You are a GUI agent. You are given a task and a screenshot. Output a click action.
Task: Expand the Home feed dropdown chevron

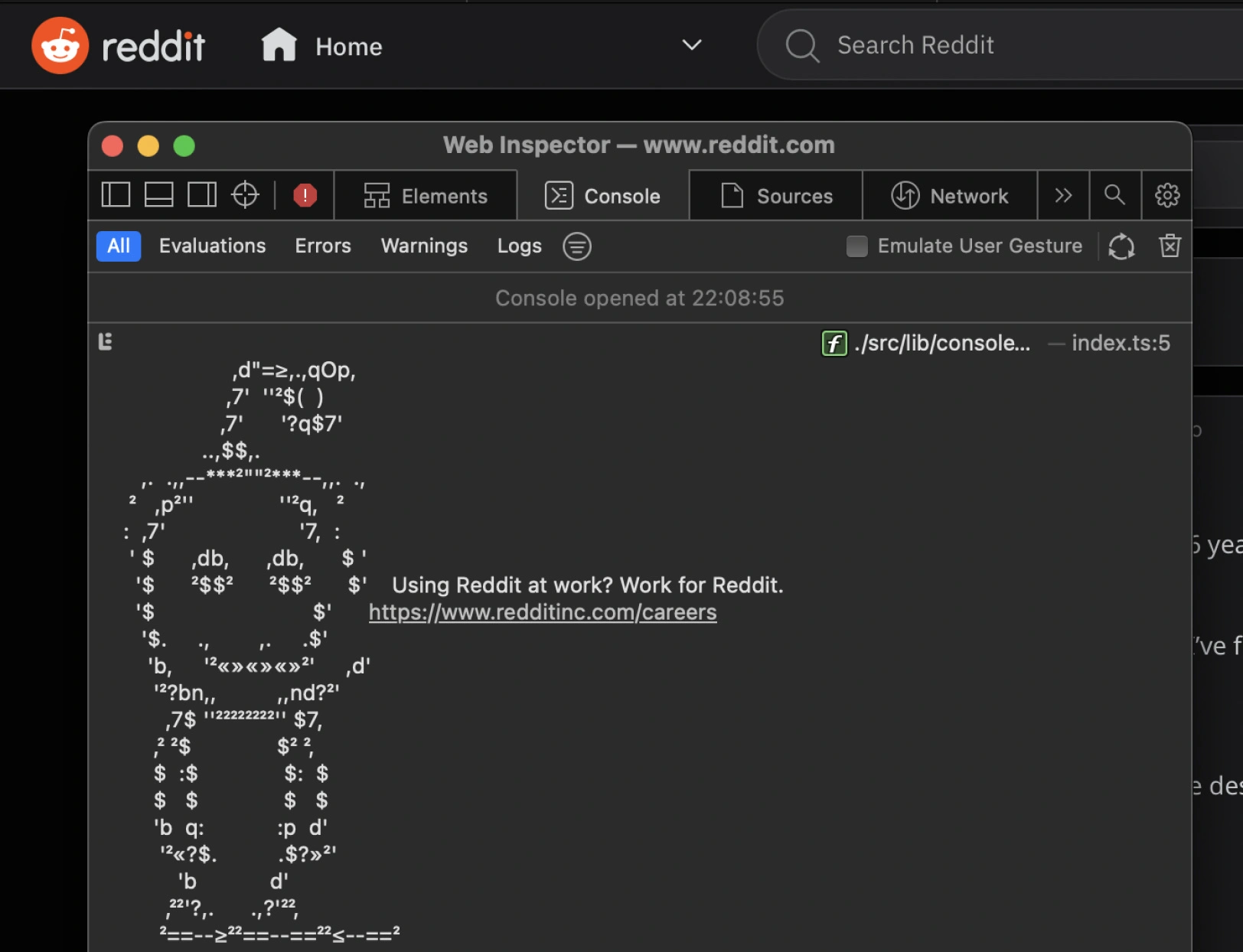point(691,45)
